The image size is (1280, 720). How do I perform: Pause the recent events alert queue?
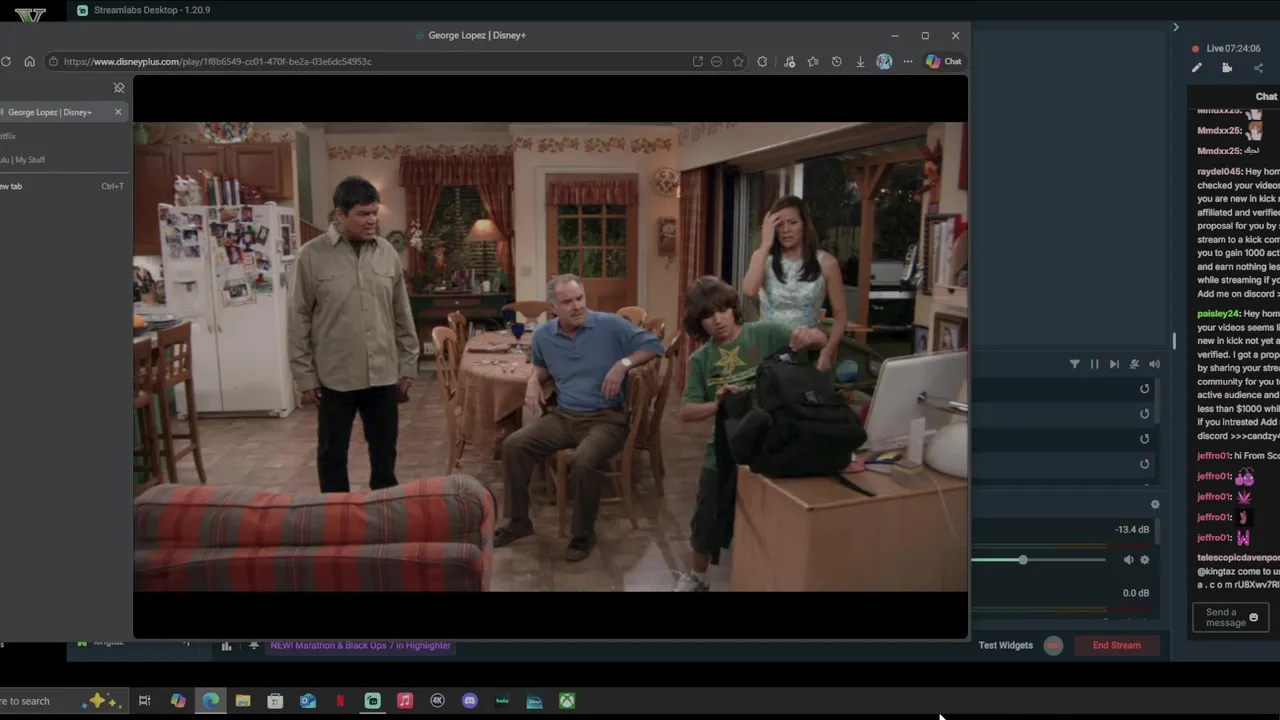tap(1095, 364)
